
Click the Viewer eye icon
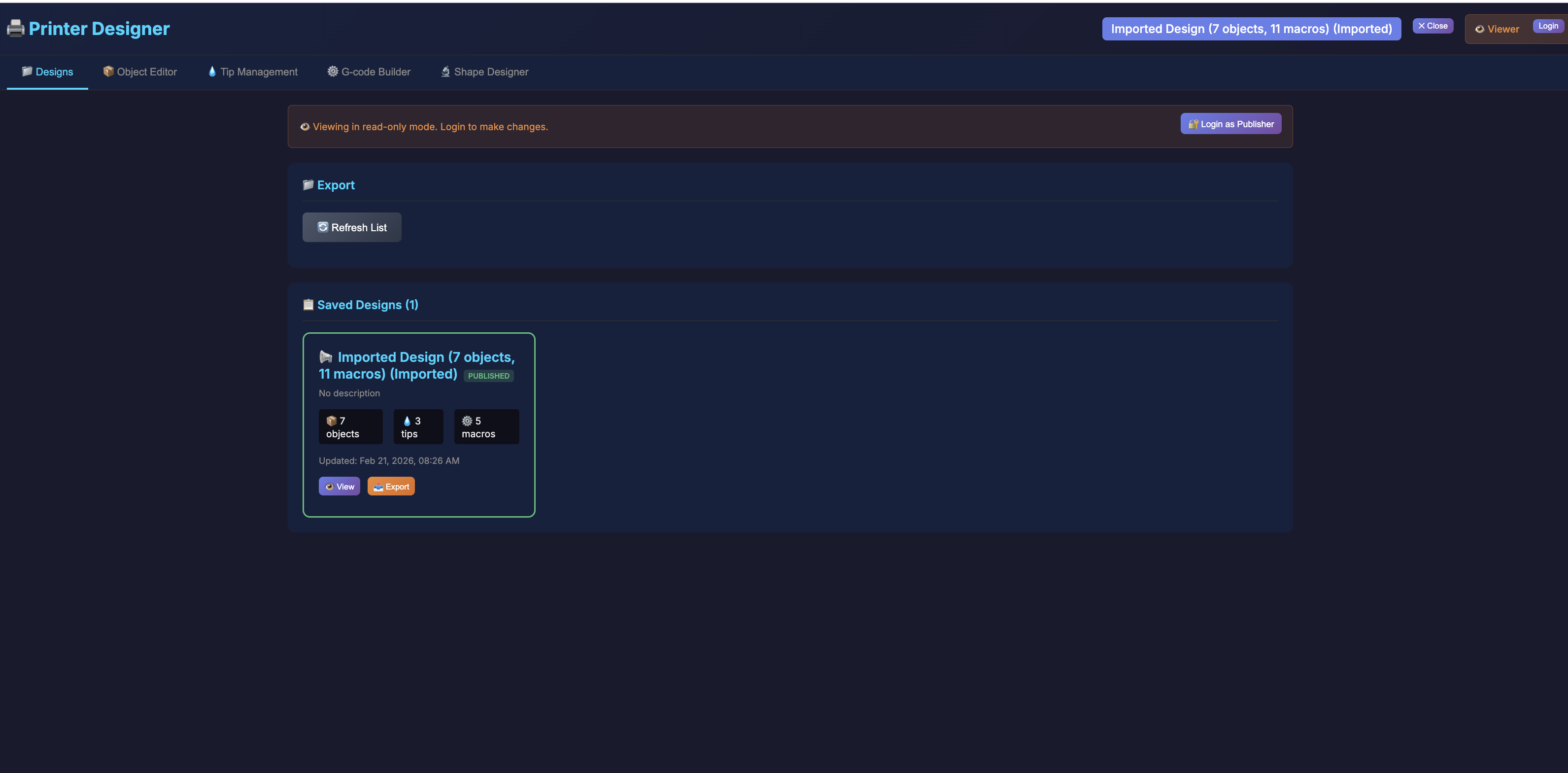coord(1479,29)
